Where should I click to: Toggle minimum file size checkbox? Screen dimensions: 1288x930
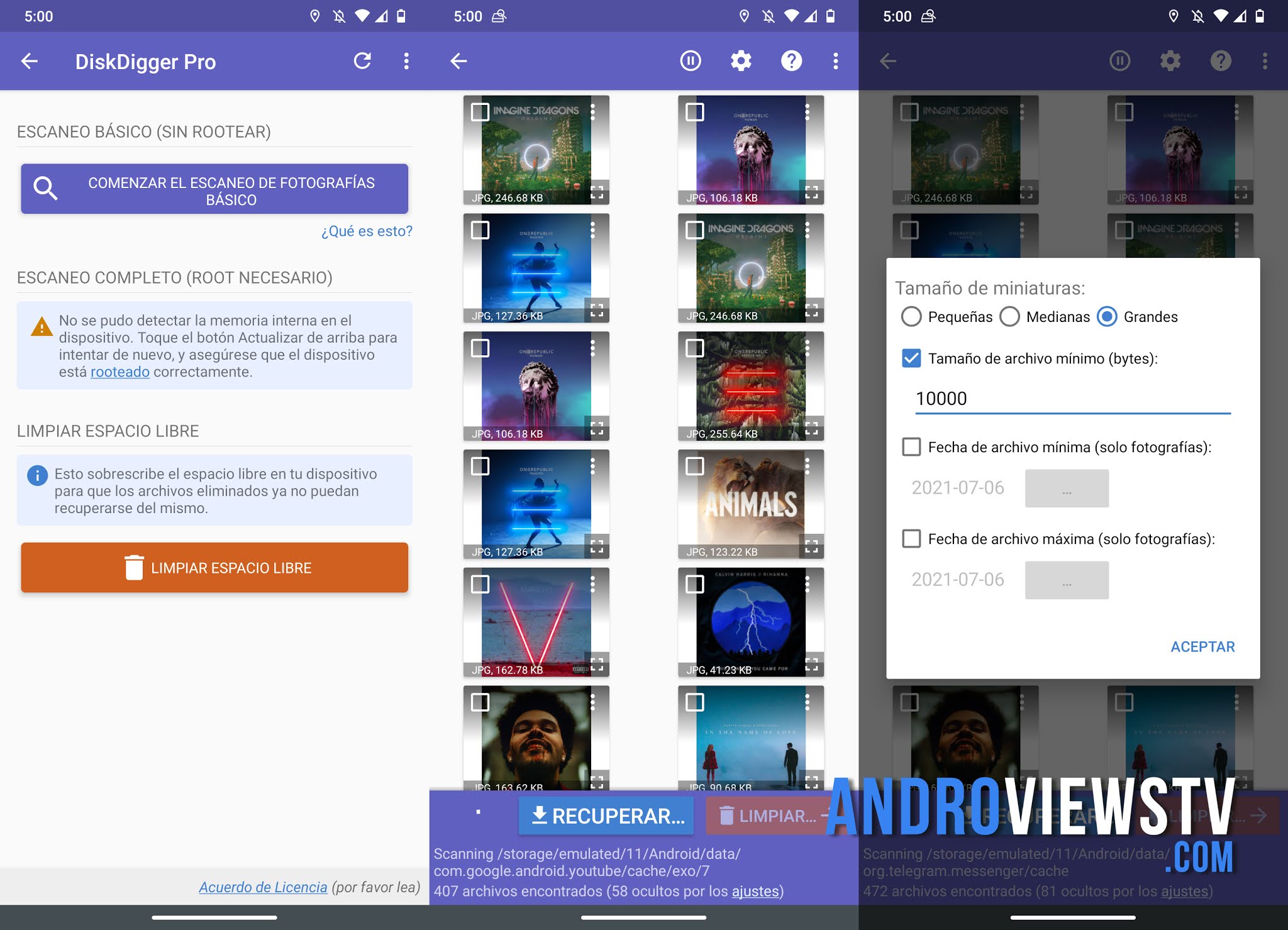911,358
